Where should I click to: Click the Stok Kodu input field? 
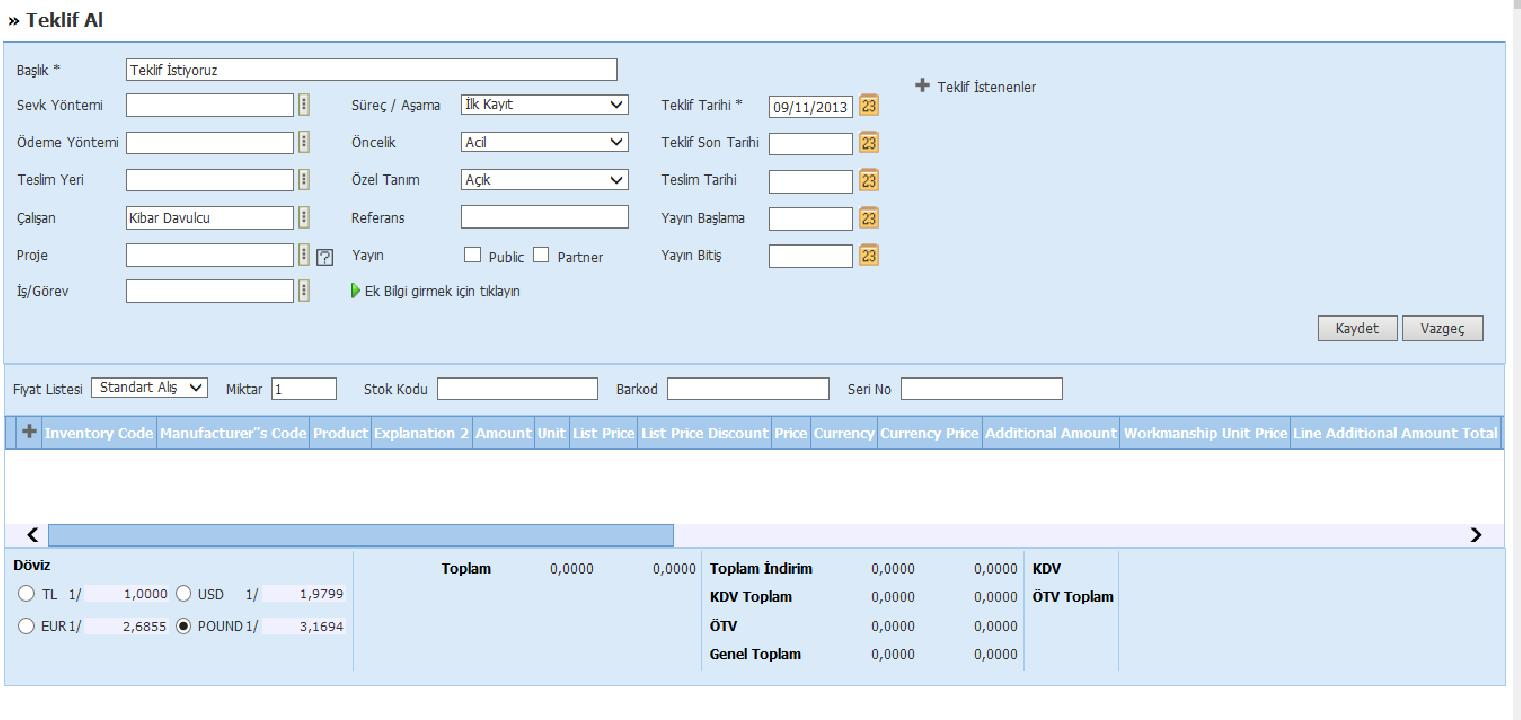click(x=517, y=388)
